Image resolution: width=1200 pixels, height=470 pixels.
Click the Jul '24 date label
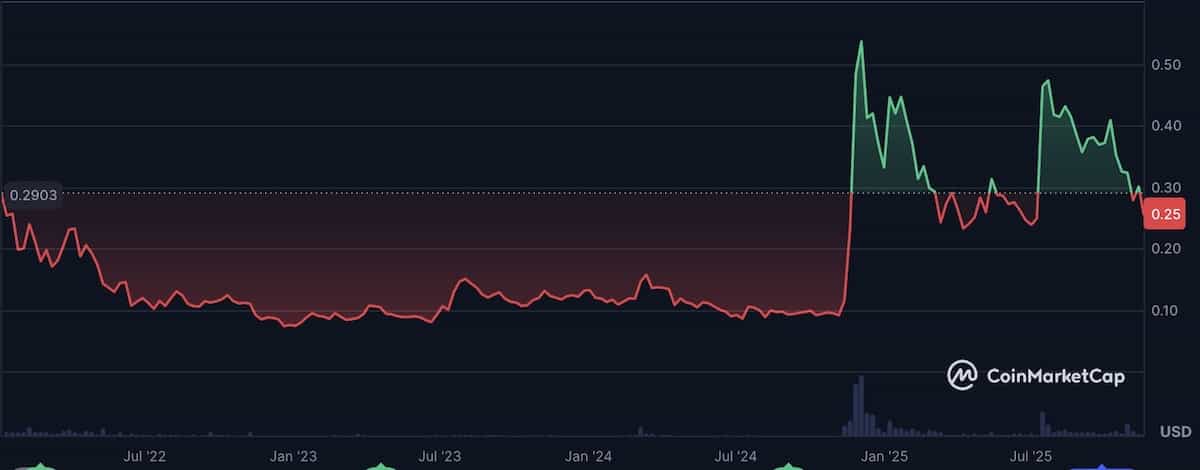[737, 457]
